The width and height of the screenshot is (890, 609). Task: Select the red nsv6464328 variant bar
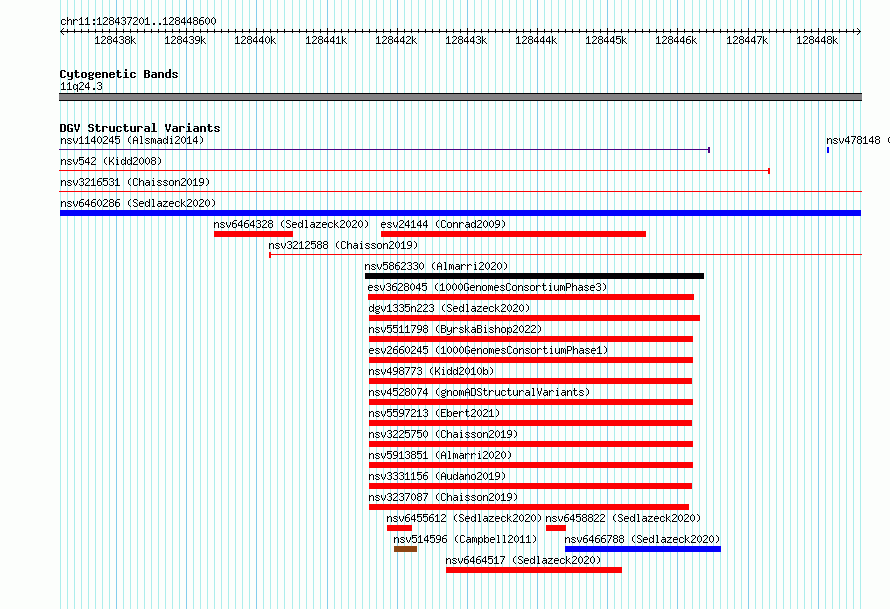coord(253,234)
